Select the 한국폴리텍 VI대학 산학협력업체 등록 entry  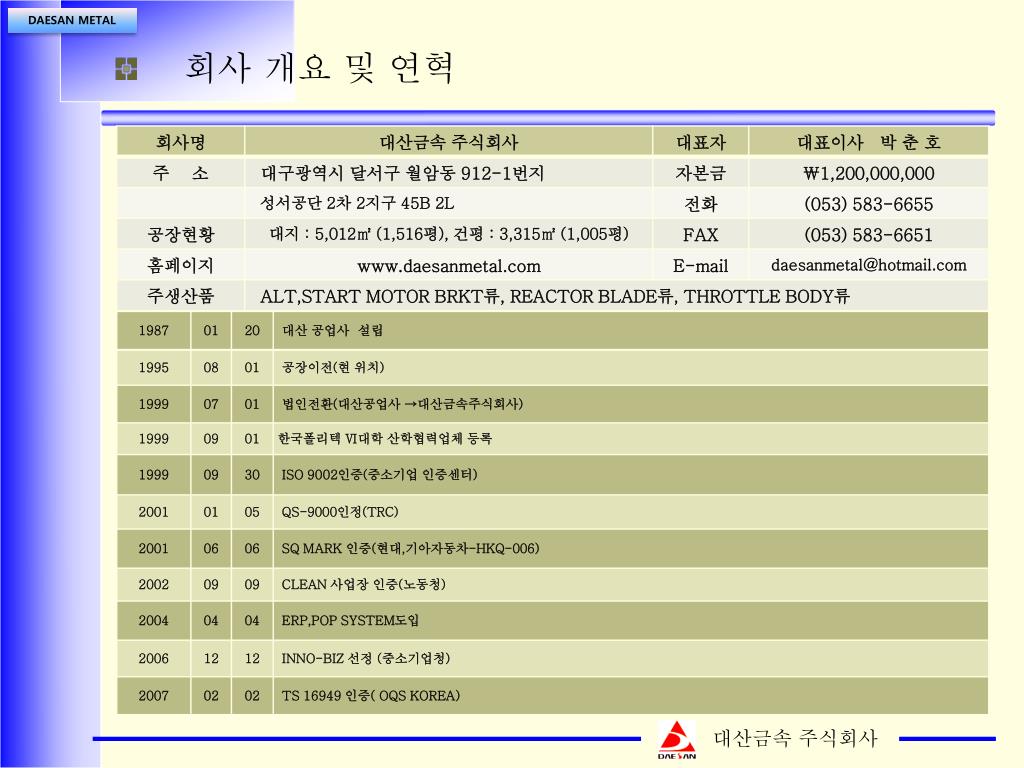click(x=385, y=438)
